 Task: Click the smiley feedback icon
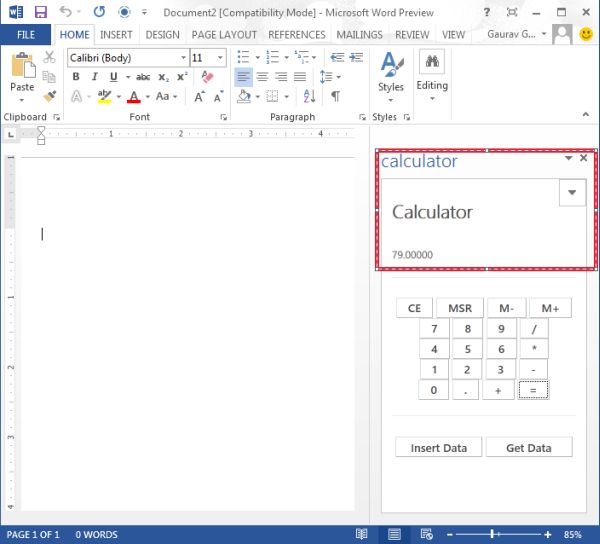586,34
